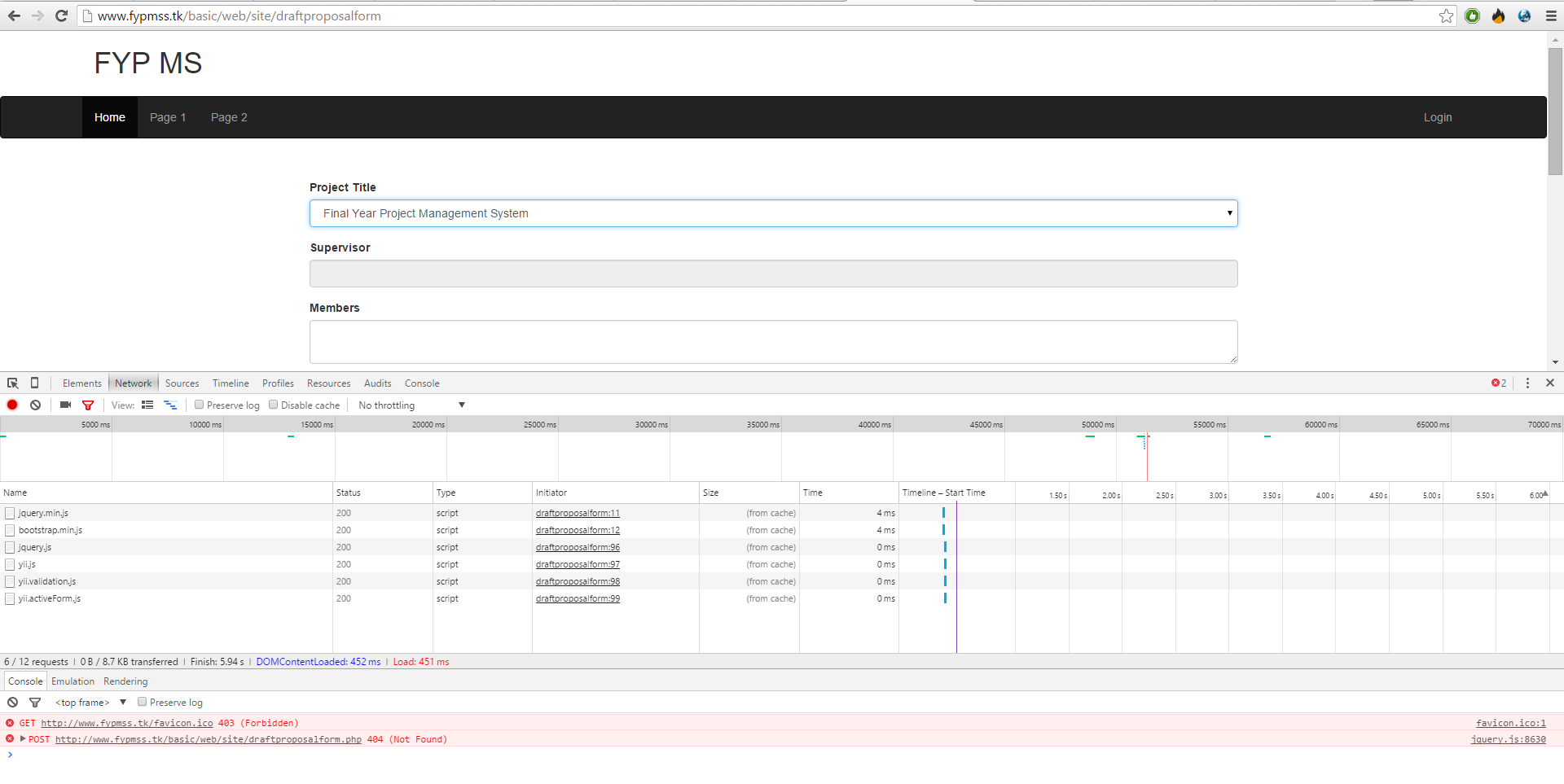Click the red record network log button

coord(12,405)
